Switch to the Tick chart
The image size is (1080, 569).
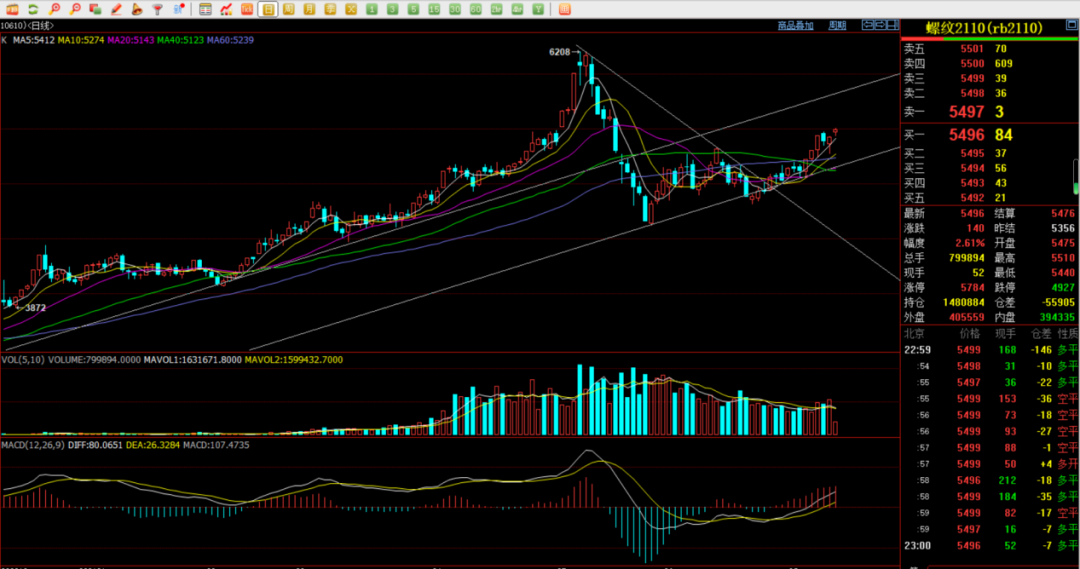[x=247, y=9]
